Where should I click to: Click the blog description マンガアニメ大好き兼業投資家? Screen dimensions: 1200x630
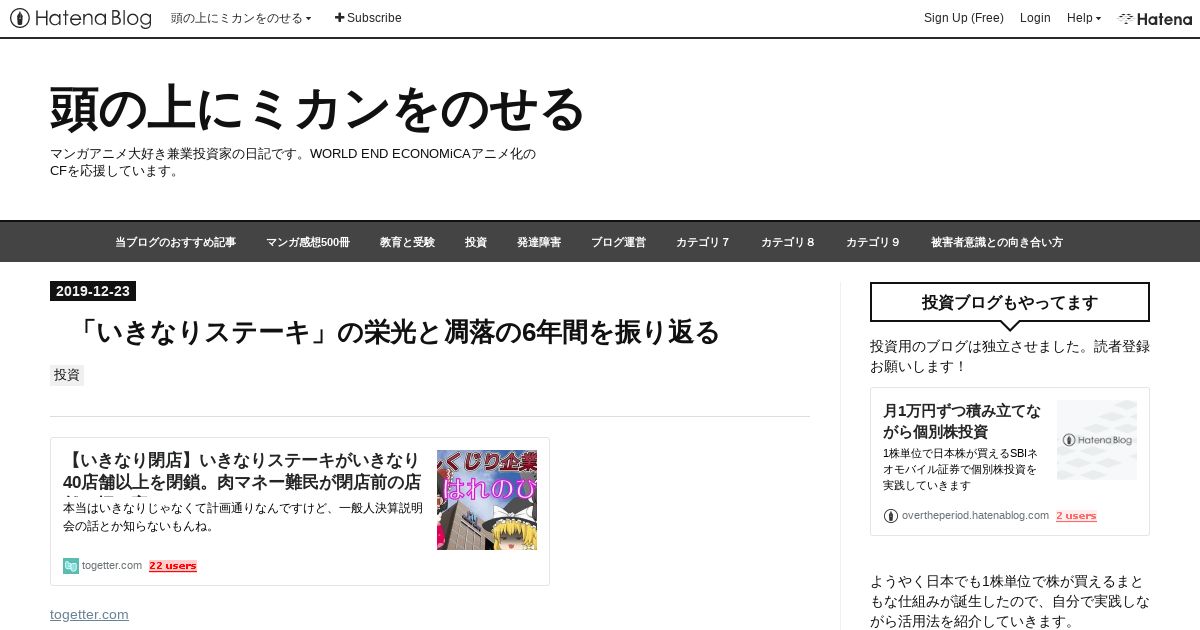click(x=293, y=162)
